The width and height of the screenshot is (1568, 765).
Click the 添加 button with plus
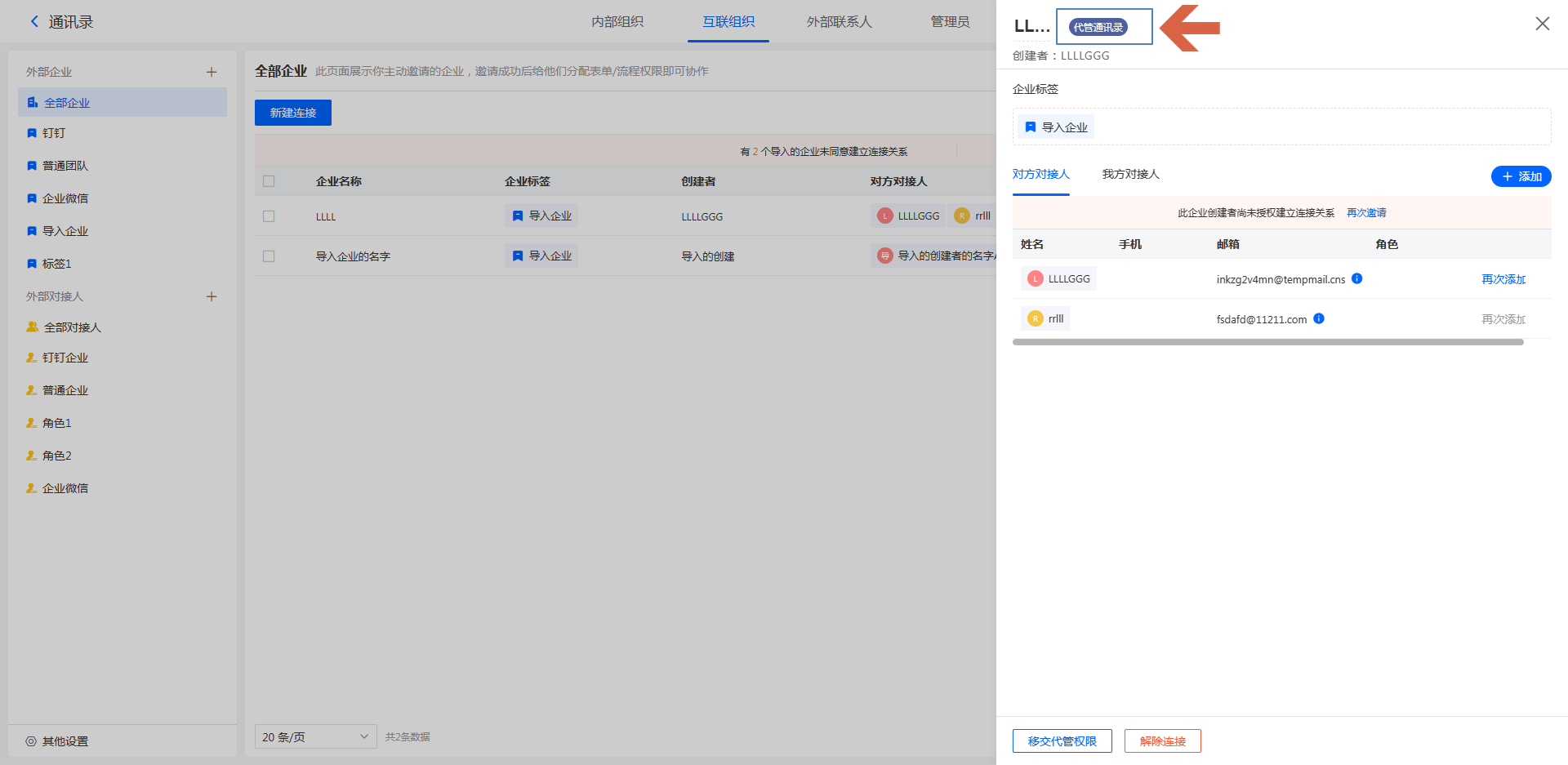1521,176
